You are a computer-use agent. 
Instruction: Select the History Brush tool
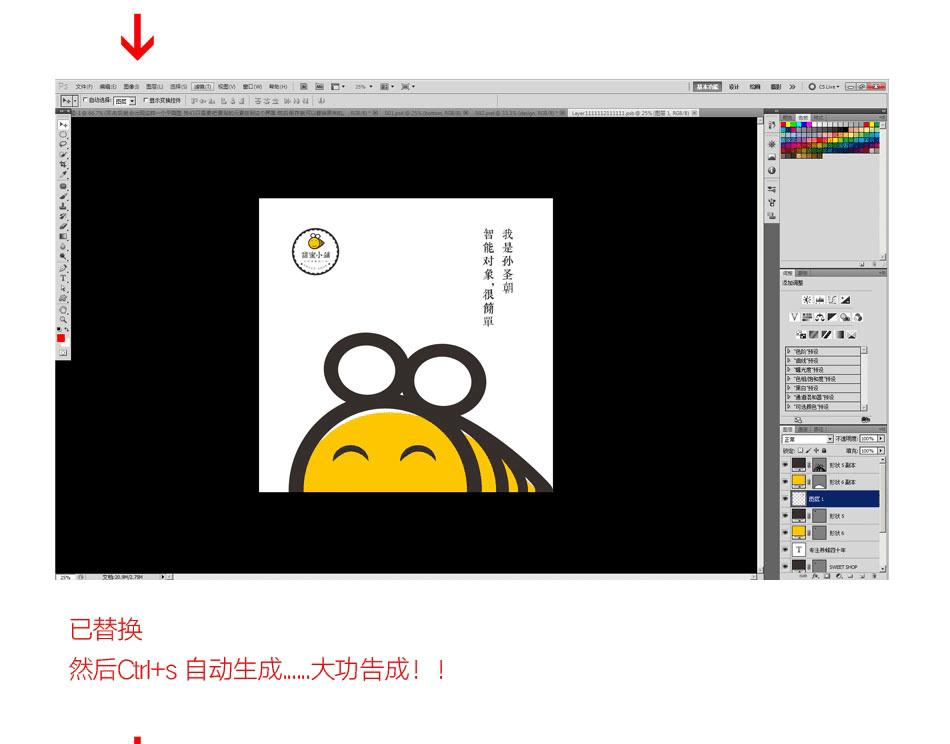63,216
